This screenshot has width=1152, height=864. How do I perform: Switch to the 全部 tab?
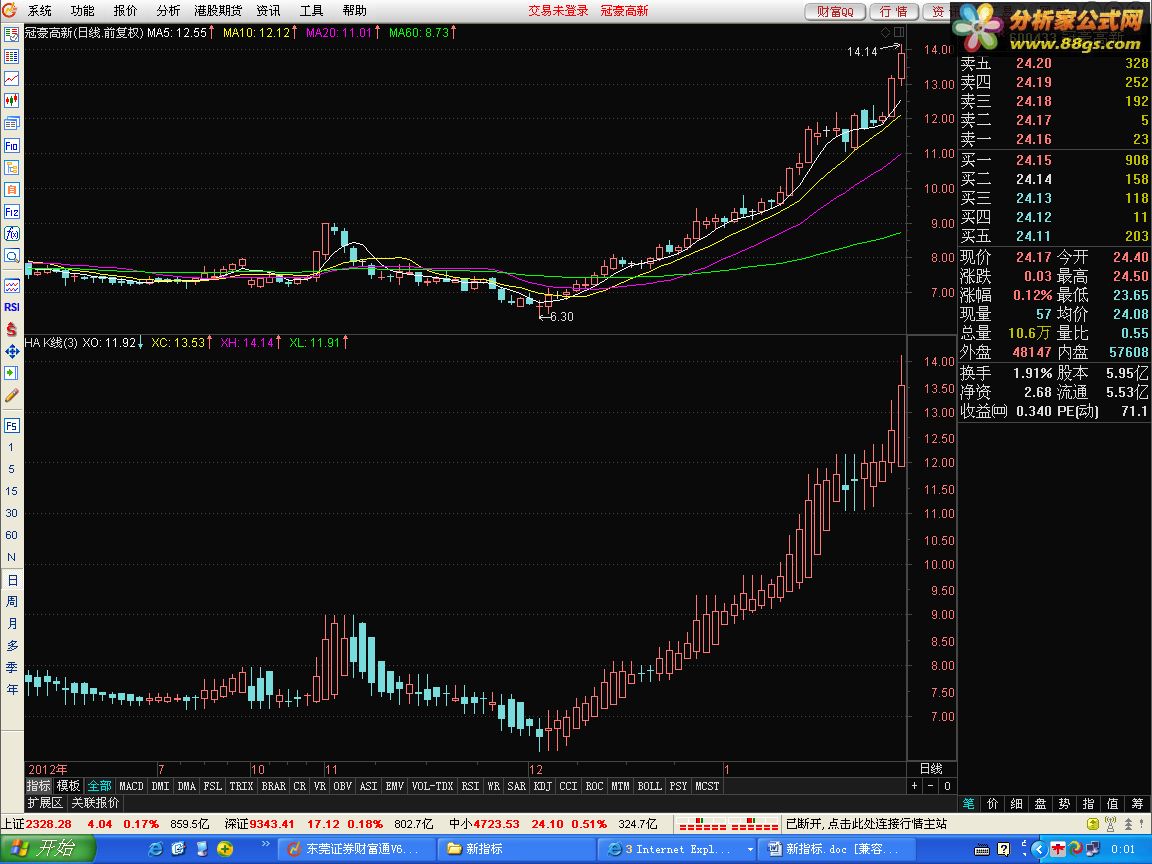pyautogui.click(x=100, y=786)
